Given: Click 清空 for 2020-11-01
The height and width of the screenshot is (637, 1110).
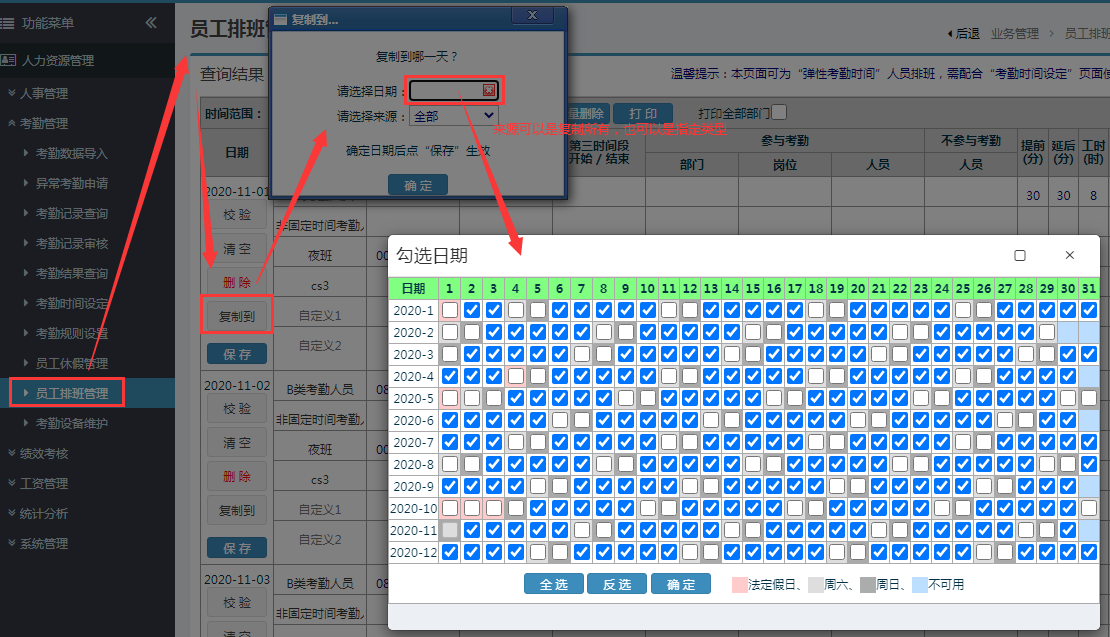Looking at the screenshot, I should coord(236,248).
